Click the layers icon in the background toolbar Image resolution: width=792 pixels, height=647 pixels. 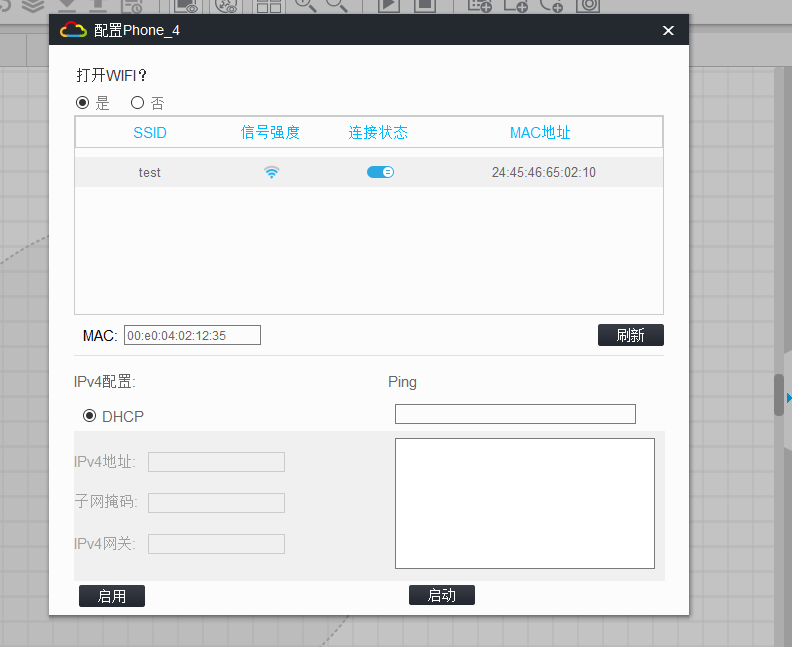(33, 6)
